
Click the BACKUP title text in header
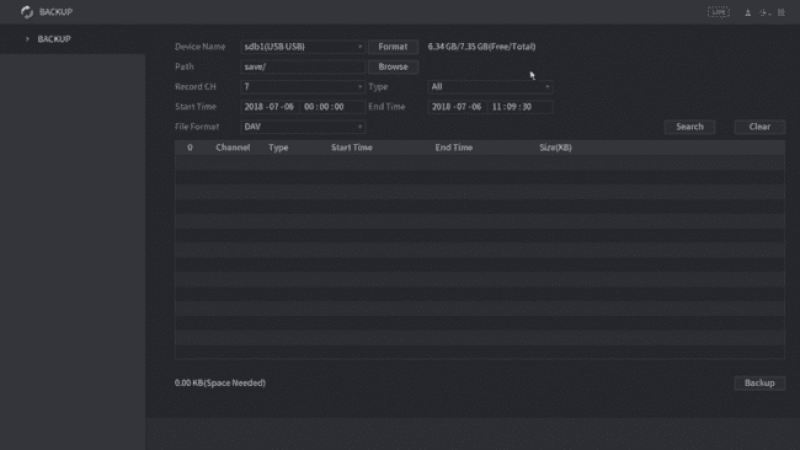coord(56,12)
